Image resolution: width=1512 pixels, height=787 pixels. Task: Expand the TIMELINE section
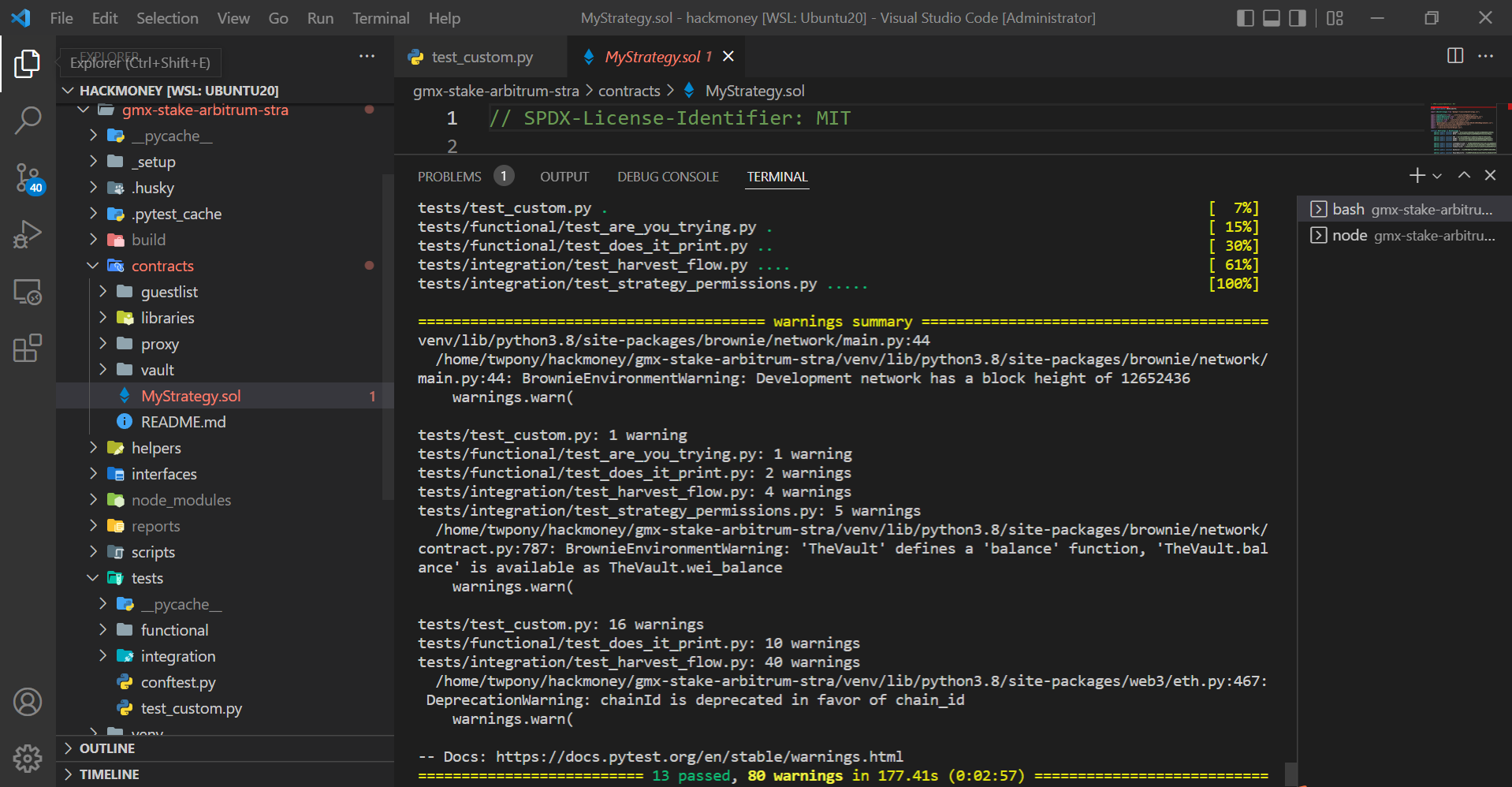[225, 774]
